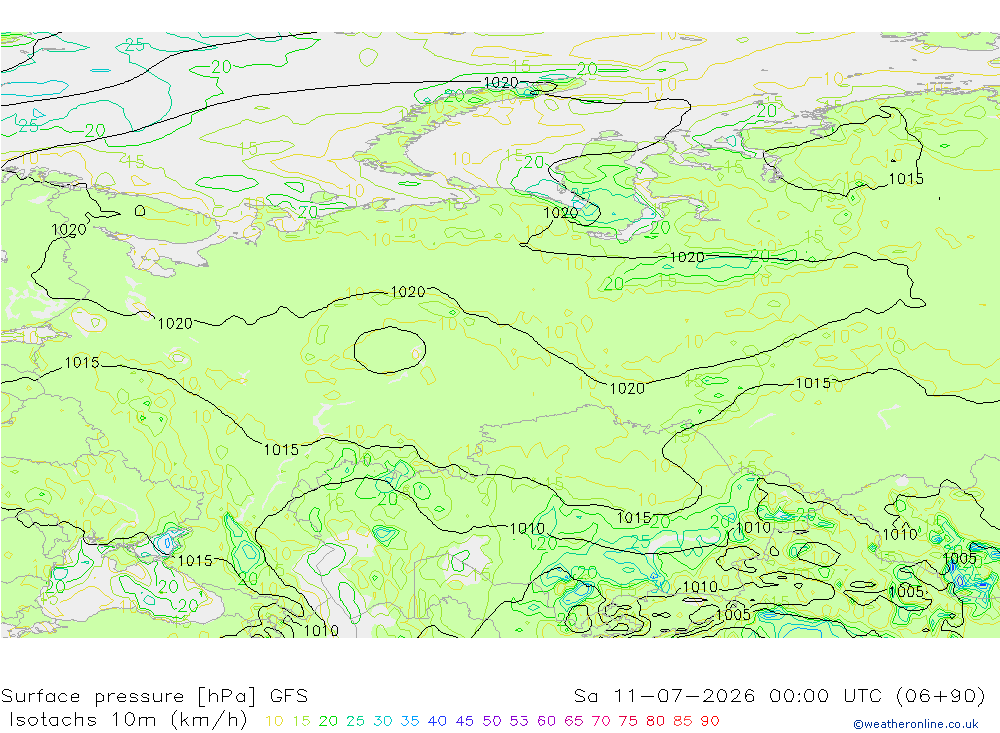Select the '60' legend value

click(546, 722)
